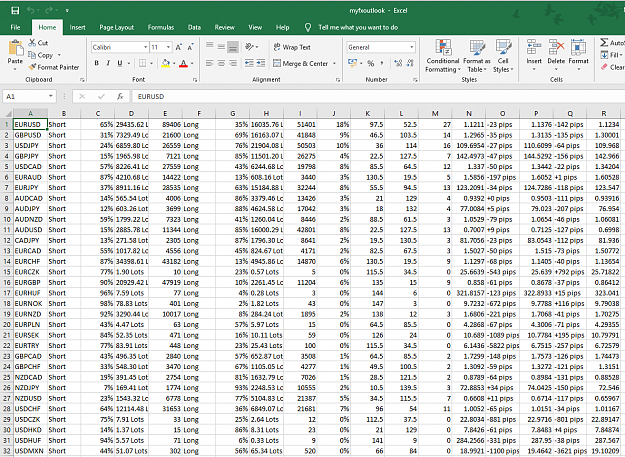Image resolution: width=625 pixels, height=457 pixels.
Task: Increase font size with large A
Action: pyautogui.click(x=178, y=47)
